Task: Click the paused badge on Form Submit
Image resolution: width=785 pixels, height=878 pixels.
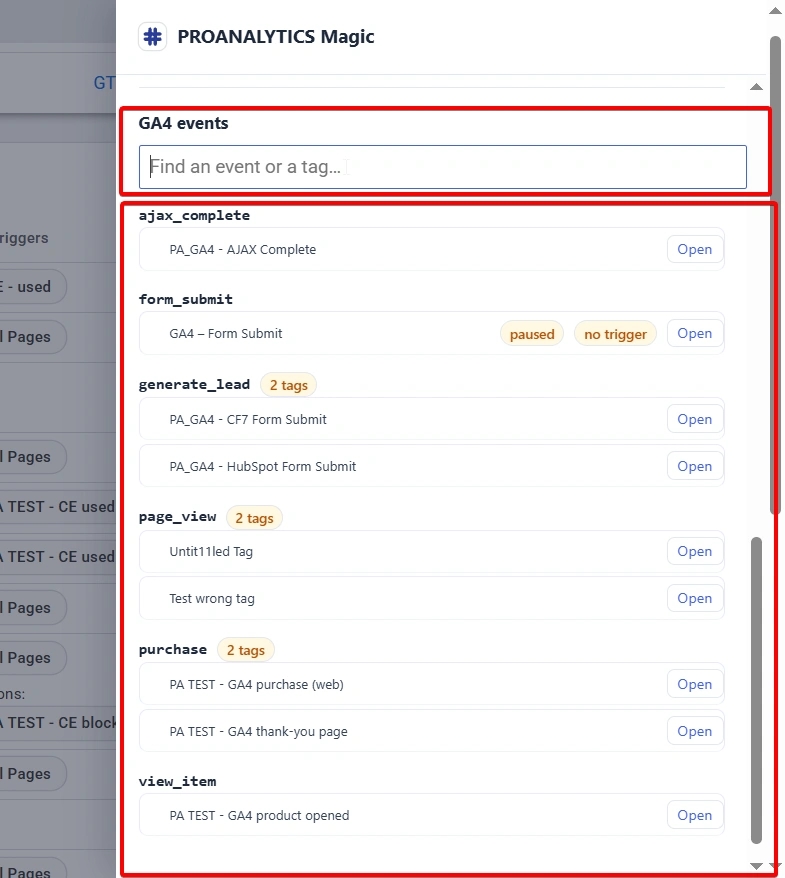Action: pyautogui.click(x=532, y=334)
